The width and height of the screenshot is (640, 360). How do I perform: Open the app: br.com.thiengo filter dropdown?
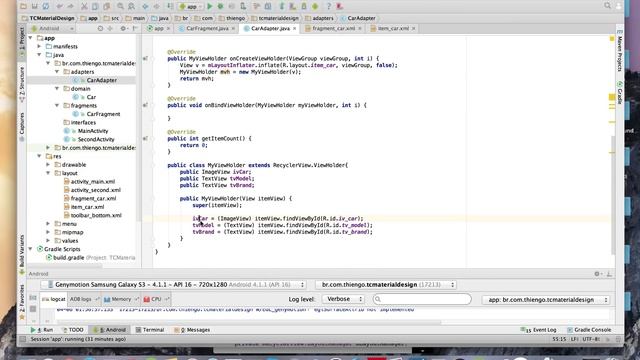coord(546,300)
